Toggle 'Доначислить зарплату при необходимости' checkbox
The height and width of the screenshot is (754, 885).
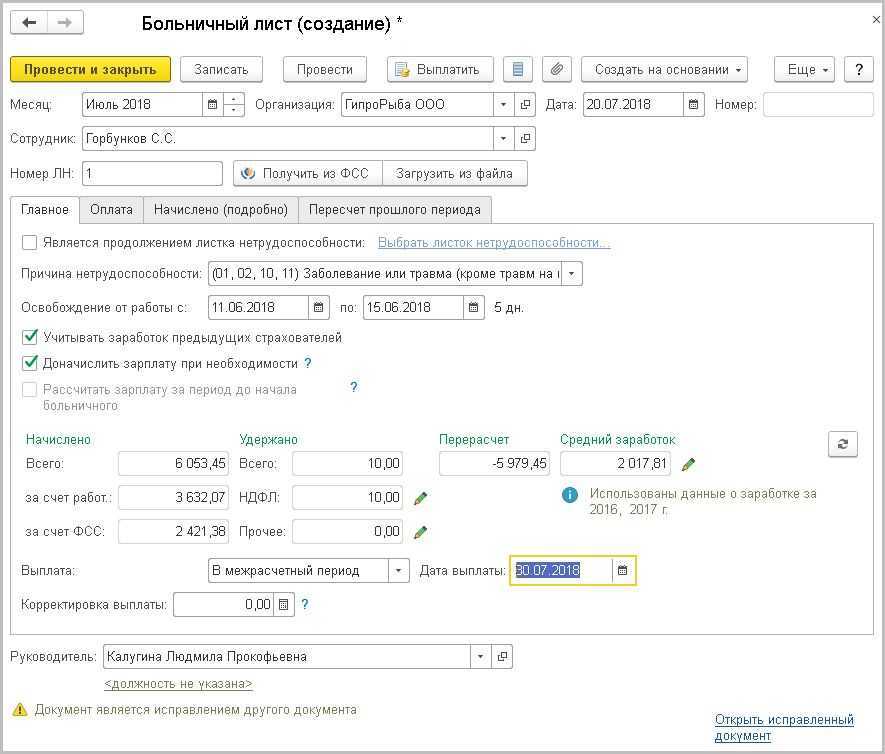30,363
